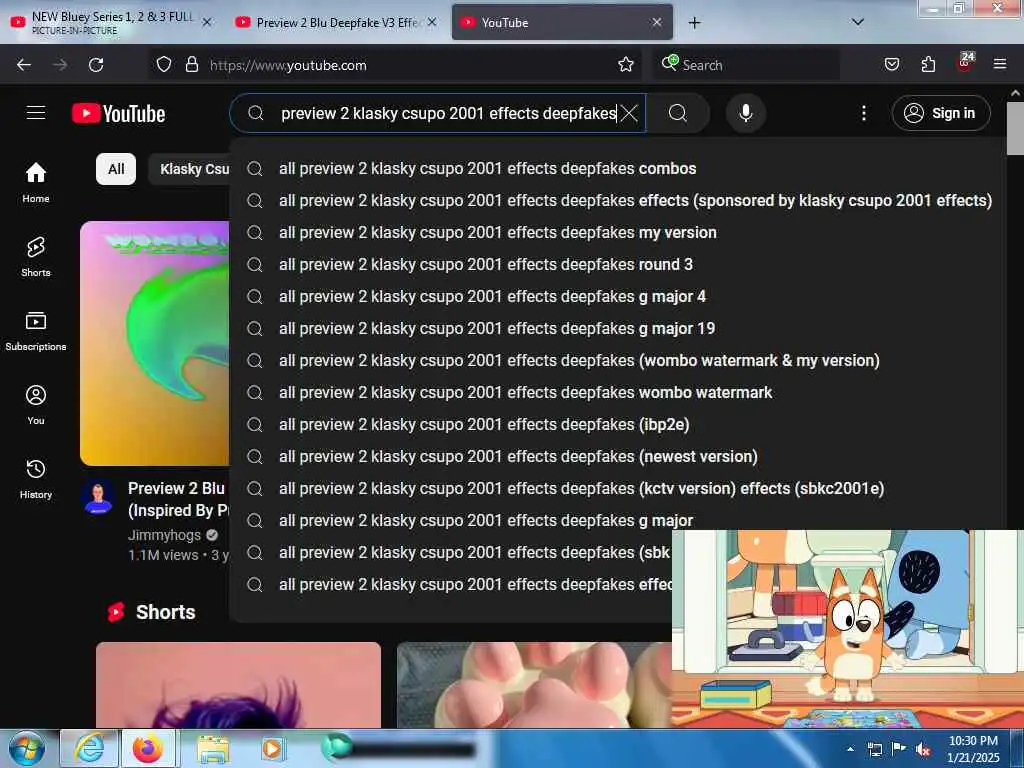Click the muted volume tray icon
Viewport: 1024px width, 768px height.
click(x=923, y=749)
